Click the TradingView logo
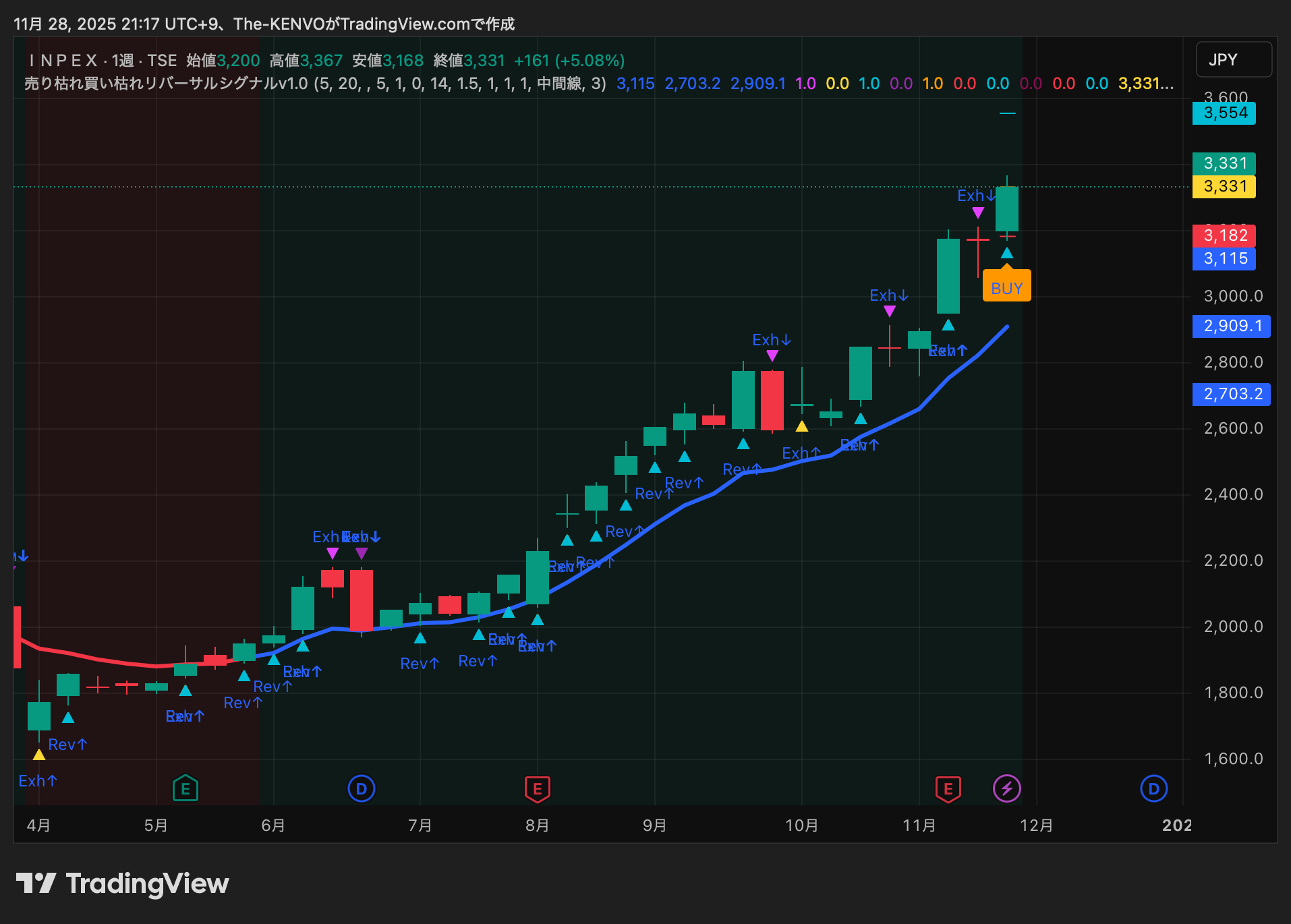Image resolution: width=1291 pixels, height=924 pixels. pos(123,884)
